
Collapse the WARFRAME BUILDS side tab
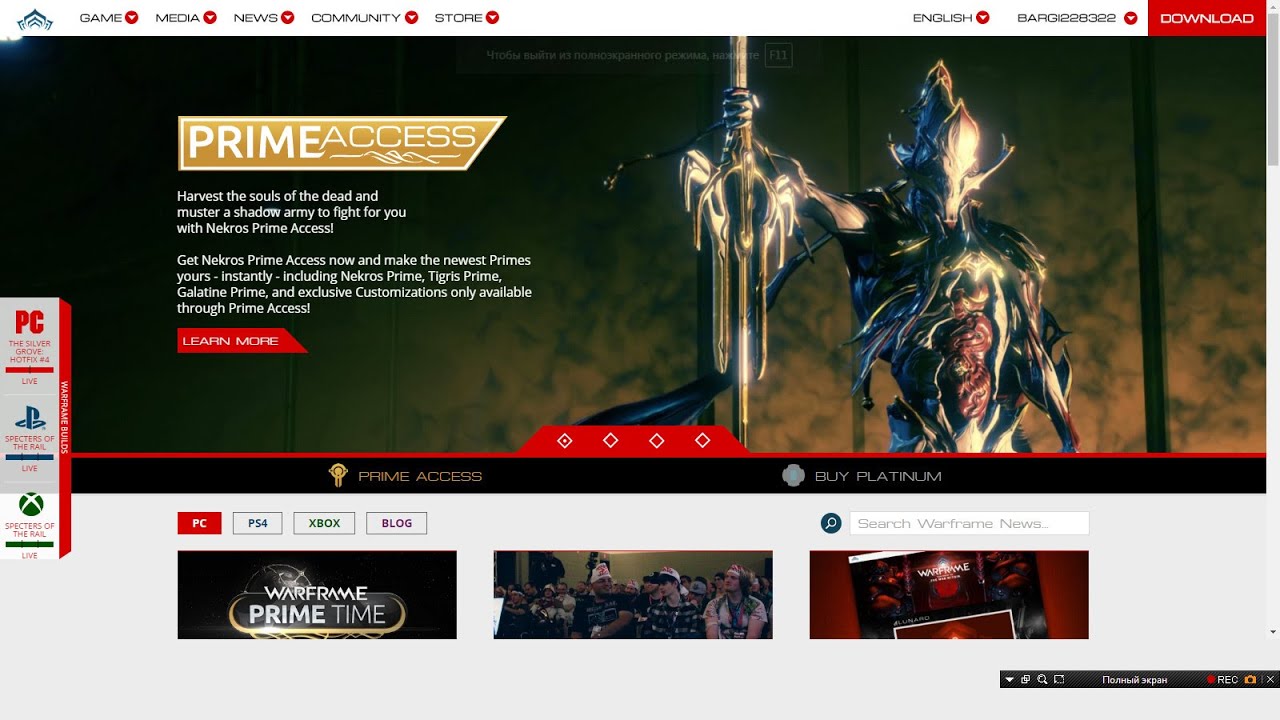pos(65,427)
